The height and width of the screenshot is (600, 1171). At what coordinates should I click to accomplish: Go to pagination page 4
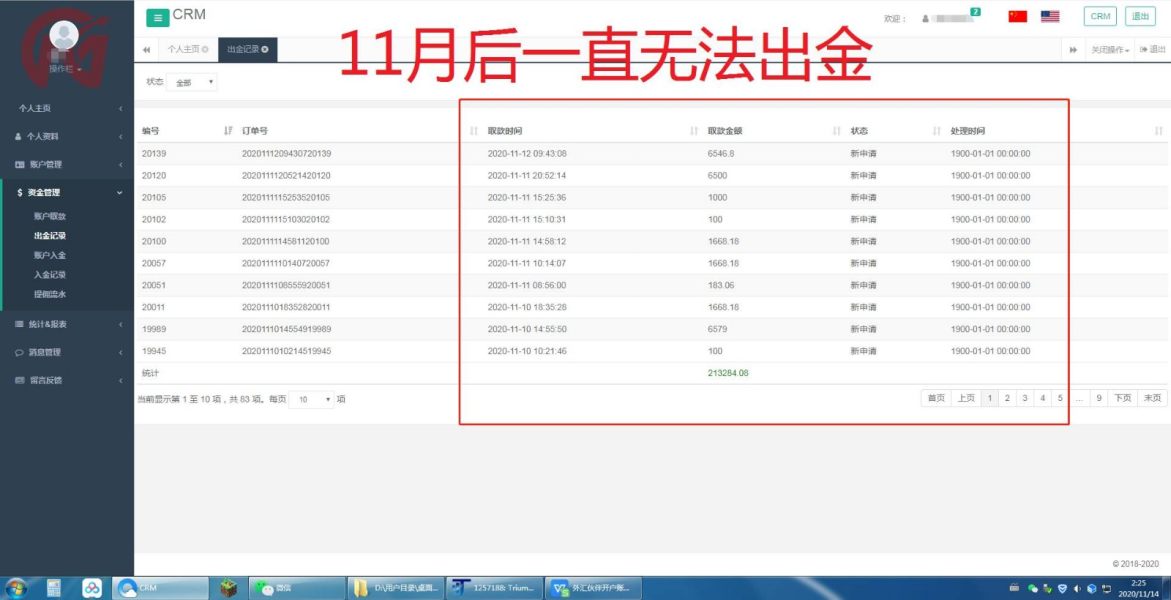pyautogui.click(x=1043, y=398)
